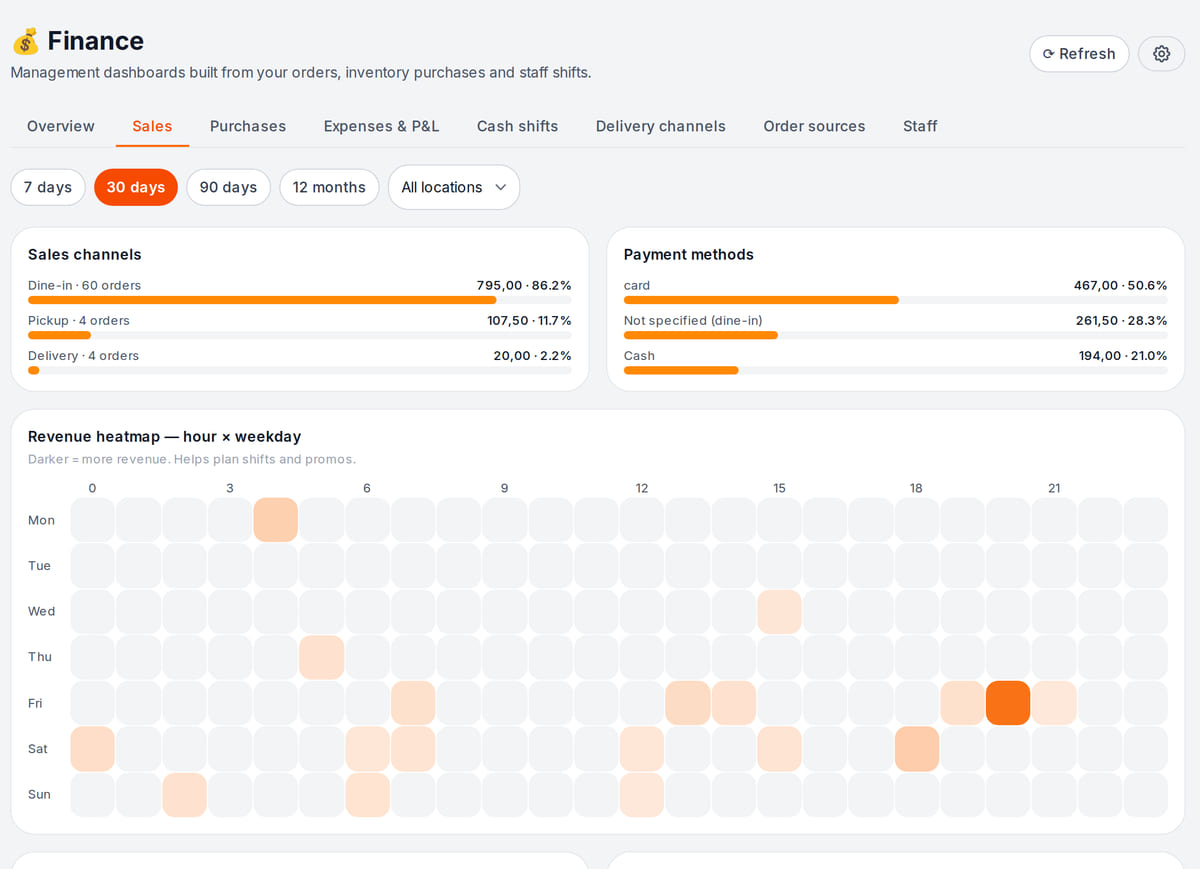1200x869 pixels.
Task: Click the '261,50 · 28.3%' value
Action: pos(1121,320)
